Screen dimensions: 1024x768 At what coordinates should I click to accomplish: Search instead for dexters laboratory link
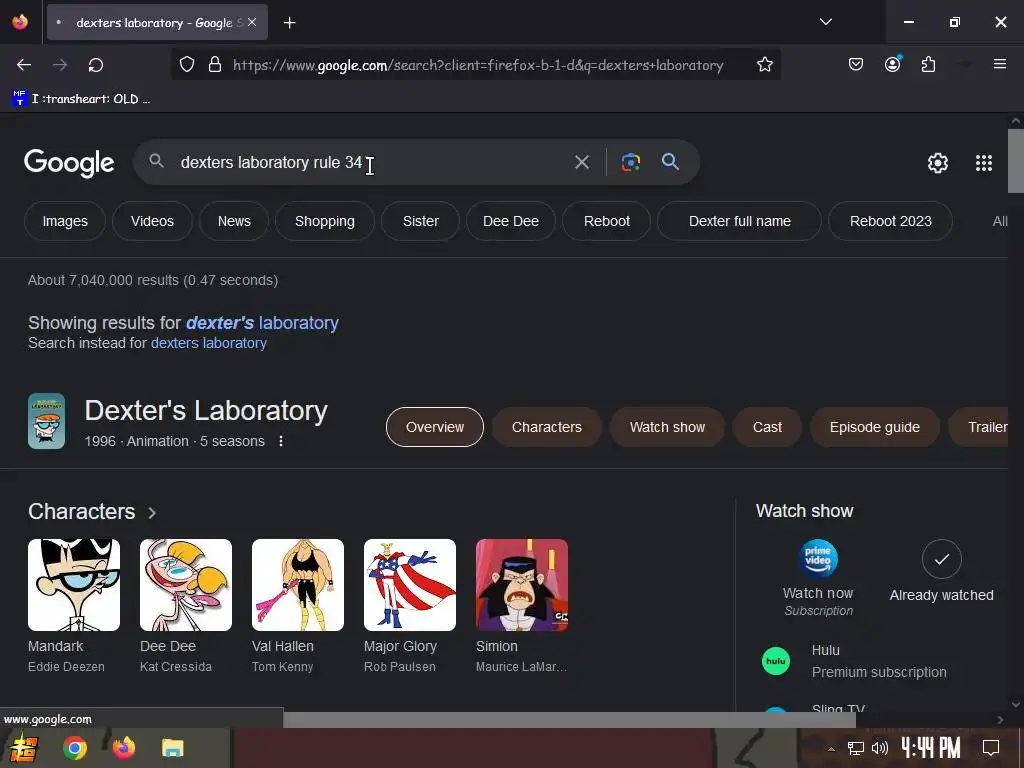click(x=208, y=343)
